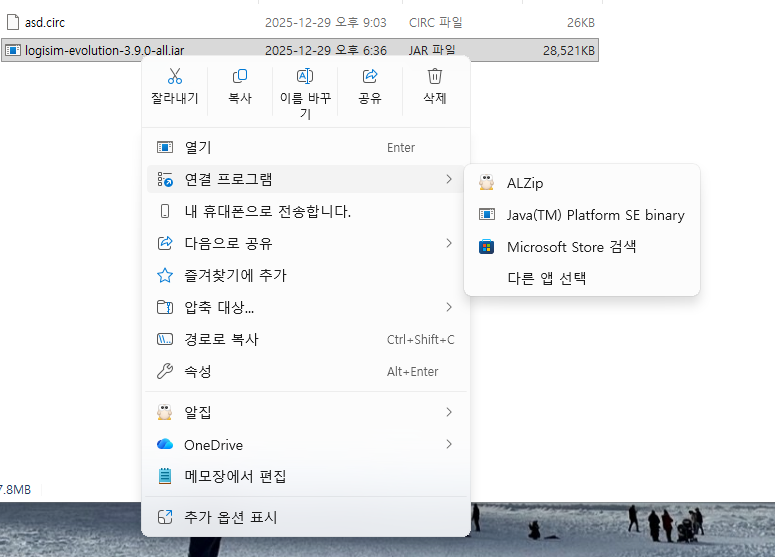This screenshot has height=557, width=775.
Task: Click the ALZip icon in the submenu
Action: click(x=486, y=183)
